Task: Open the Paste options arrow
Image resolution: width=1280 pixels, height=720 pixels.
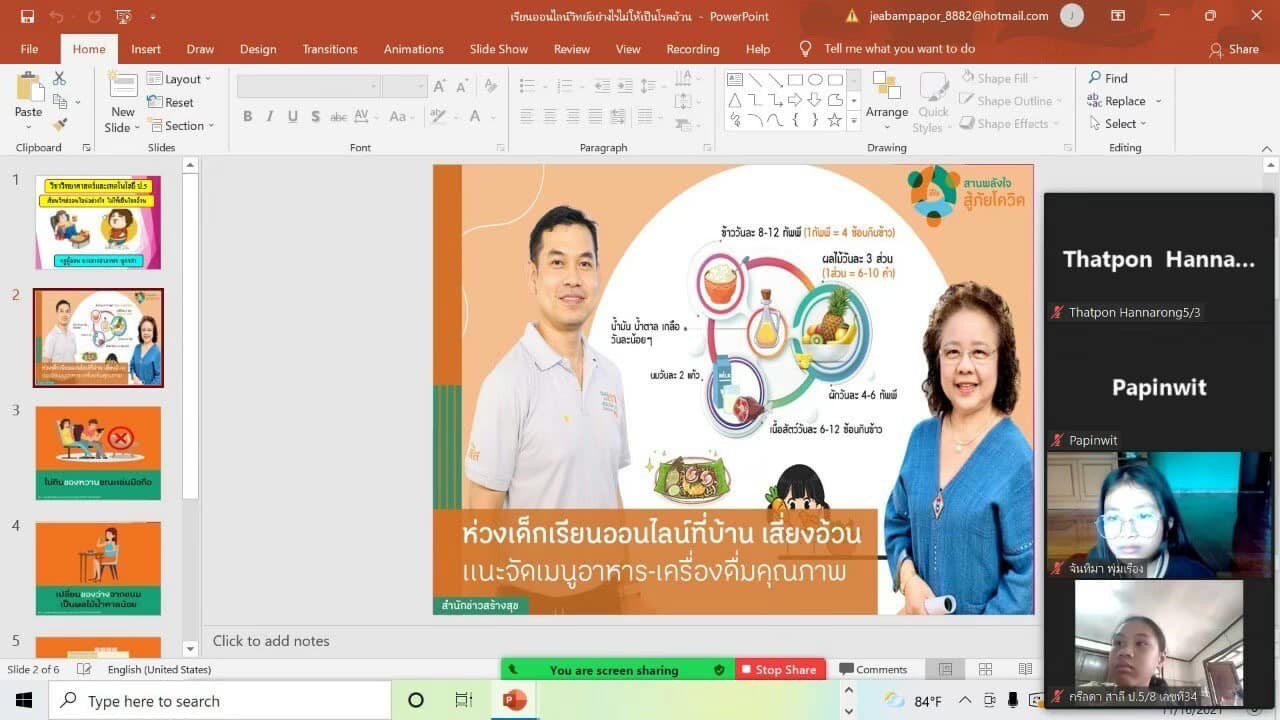Action: click(29, 125)
